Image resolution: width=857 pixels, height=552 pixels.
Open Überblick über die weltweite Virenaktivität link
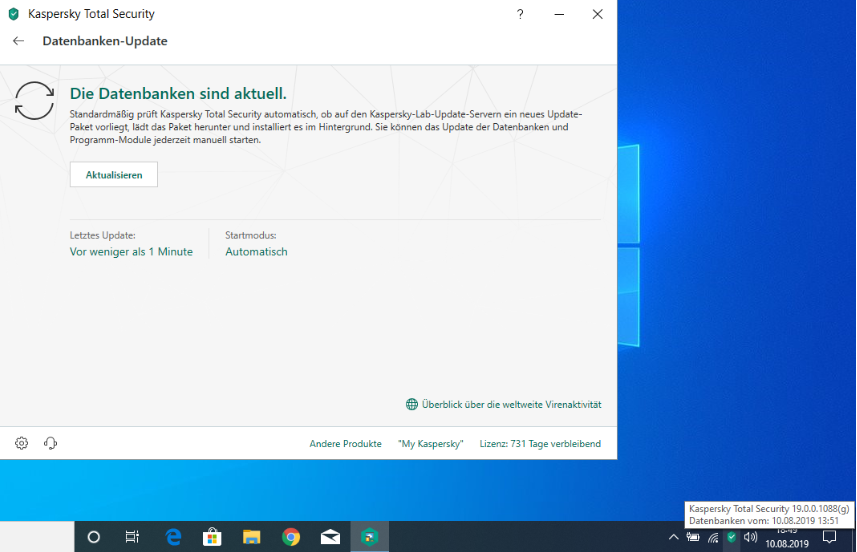(511, 404)
